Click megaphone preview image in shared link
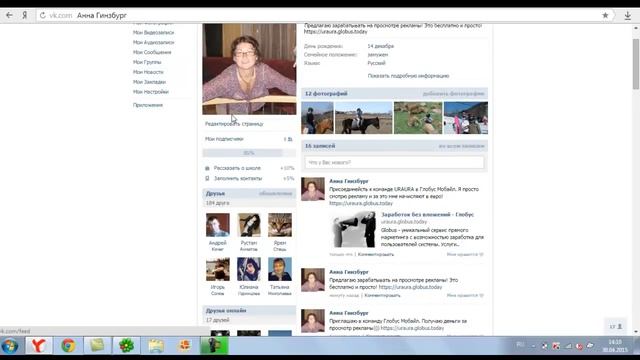The width and height of the screenshot is (640, 360). tap(354, 230)
